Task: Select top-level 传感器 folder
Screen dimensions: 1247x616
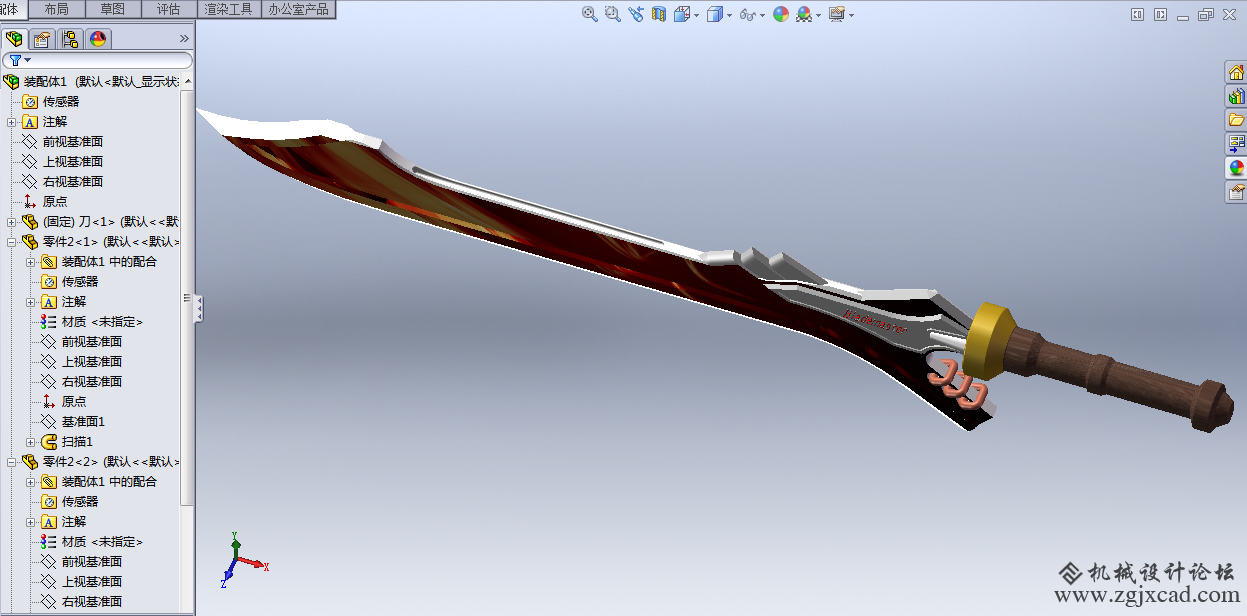Action: tap(51, 102)
